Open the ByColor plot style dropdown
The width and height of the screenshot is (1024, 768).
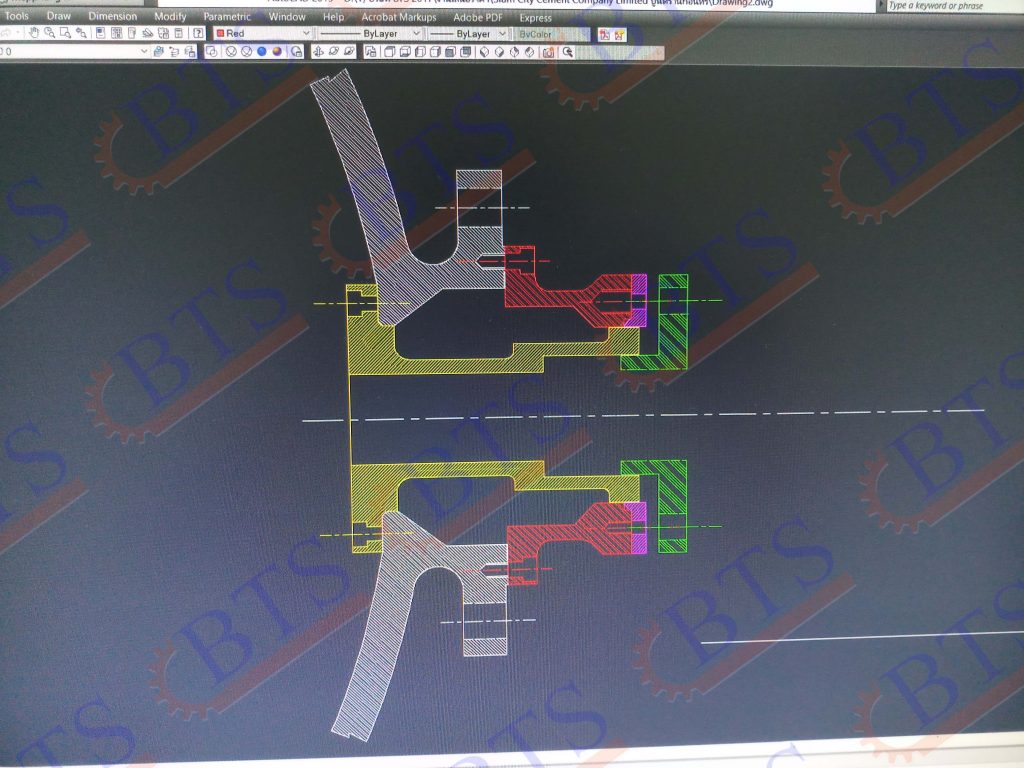coord(552,34)
